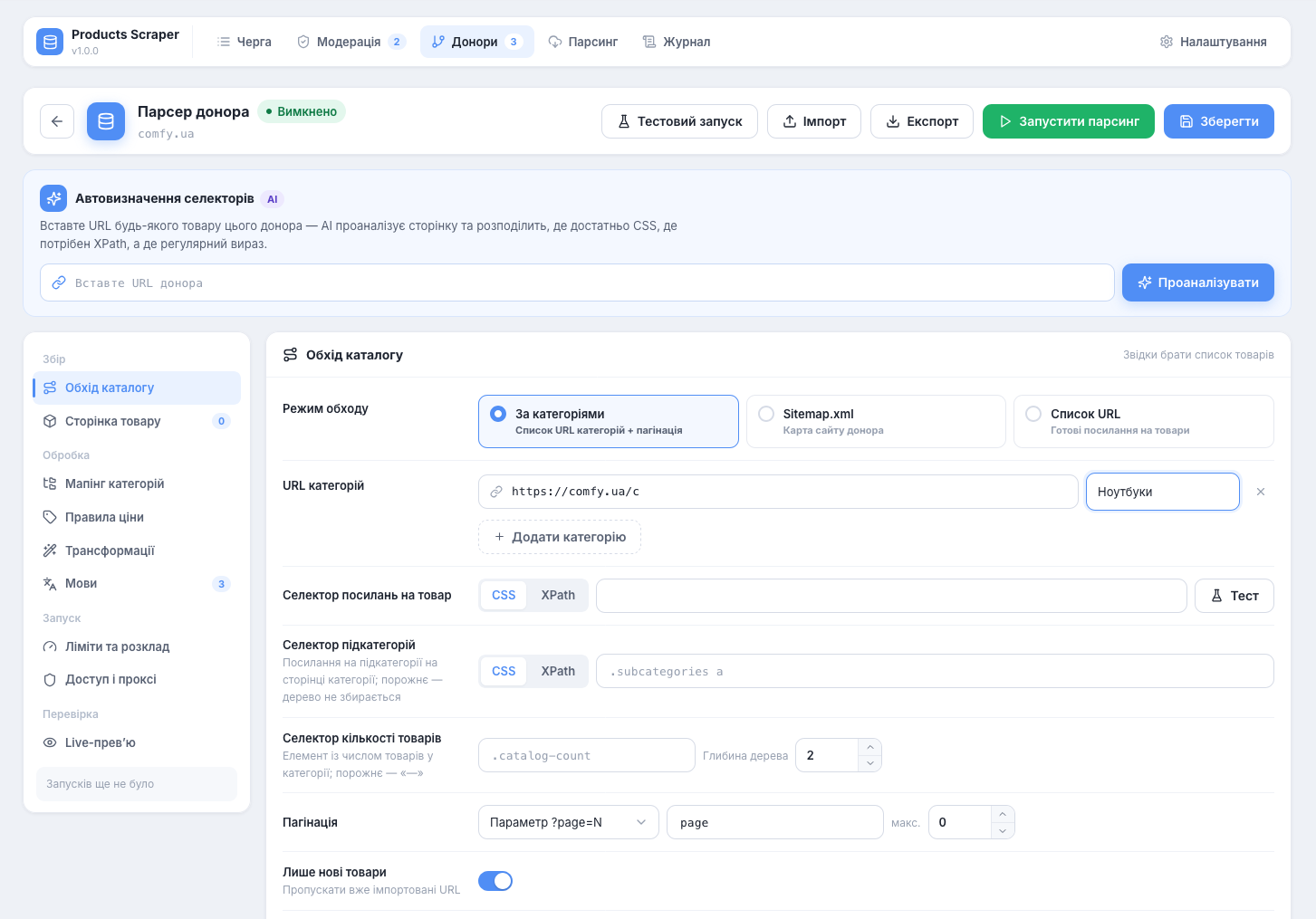Viewport: 1316px width, 919px height.
Task: Open Мапінг категорій sidebar item
Action: [x=137, y=483]
